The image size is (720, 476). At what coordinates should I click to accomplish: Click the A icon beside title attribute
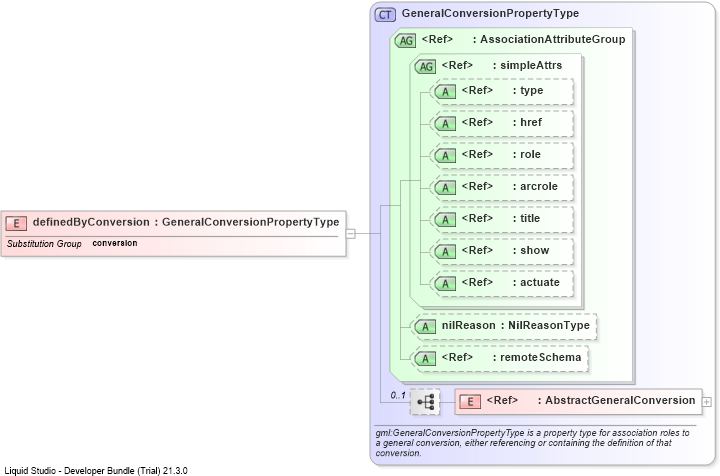coord(445,220)
